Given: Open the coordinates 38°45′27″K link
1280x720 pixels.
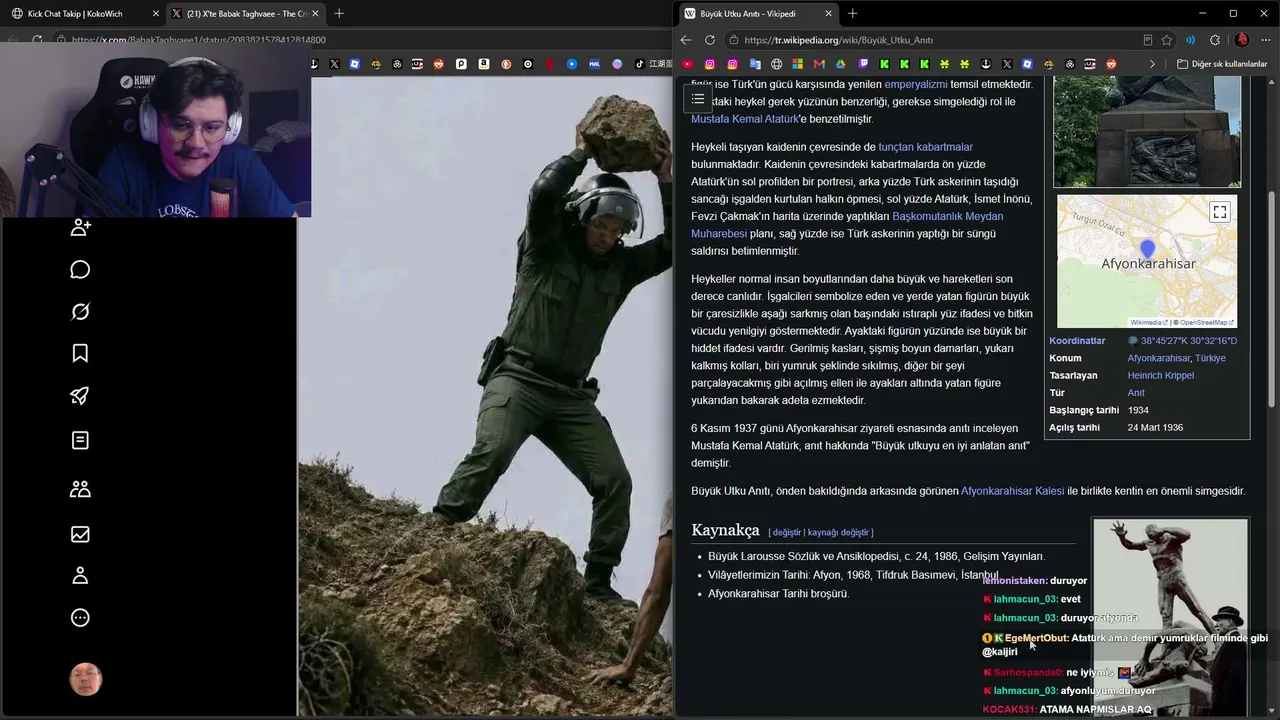Looking at the screenshot, I should pos(1189,341).
